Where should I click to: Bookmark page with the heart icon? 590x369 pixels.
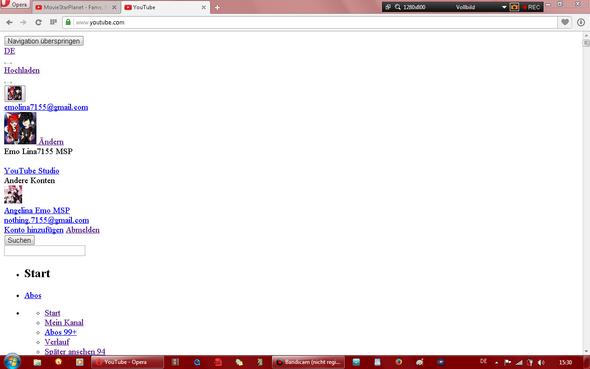[x=565, y=23]
